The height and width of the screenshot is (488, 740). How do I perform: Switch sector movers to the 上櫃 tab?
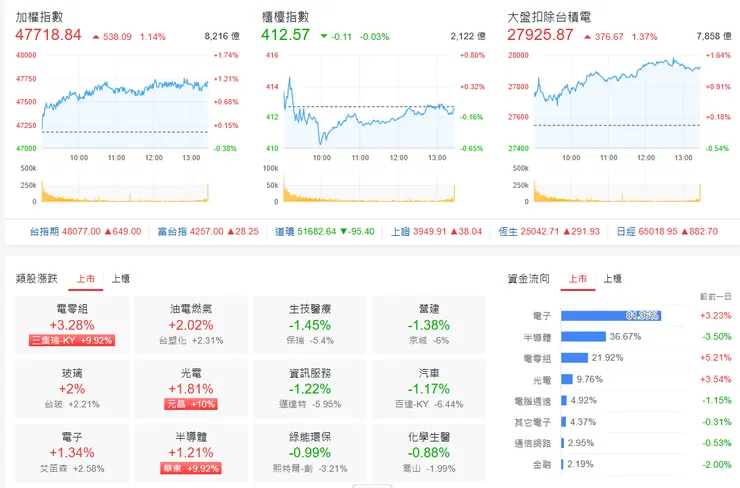coord(120,279)
